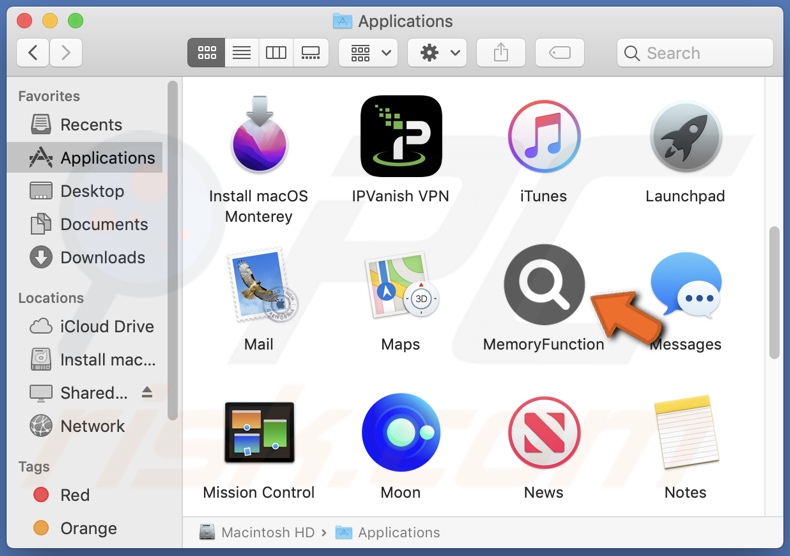Screen dimensions: 790x556
Task: Click the Applications folder icon in title bar
Action: (343, 21)
